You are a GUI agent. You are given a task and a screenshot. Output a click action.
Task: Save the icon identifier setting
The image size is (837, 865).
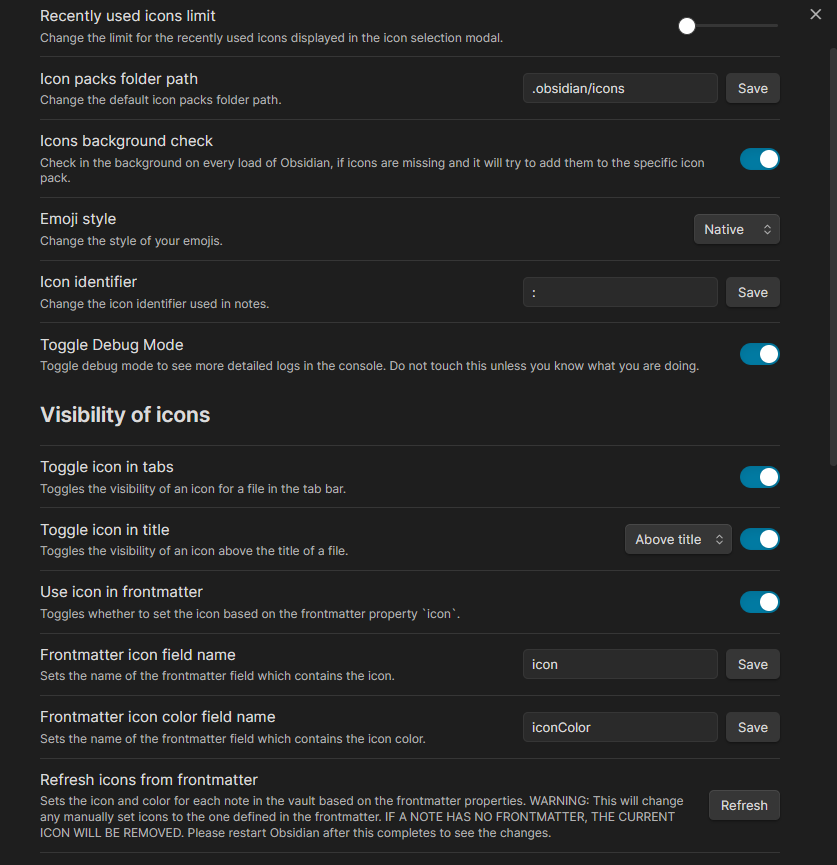pyautogui.click(x=752, y=292)
